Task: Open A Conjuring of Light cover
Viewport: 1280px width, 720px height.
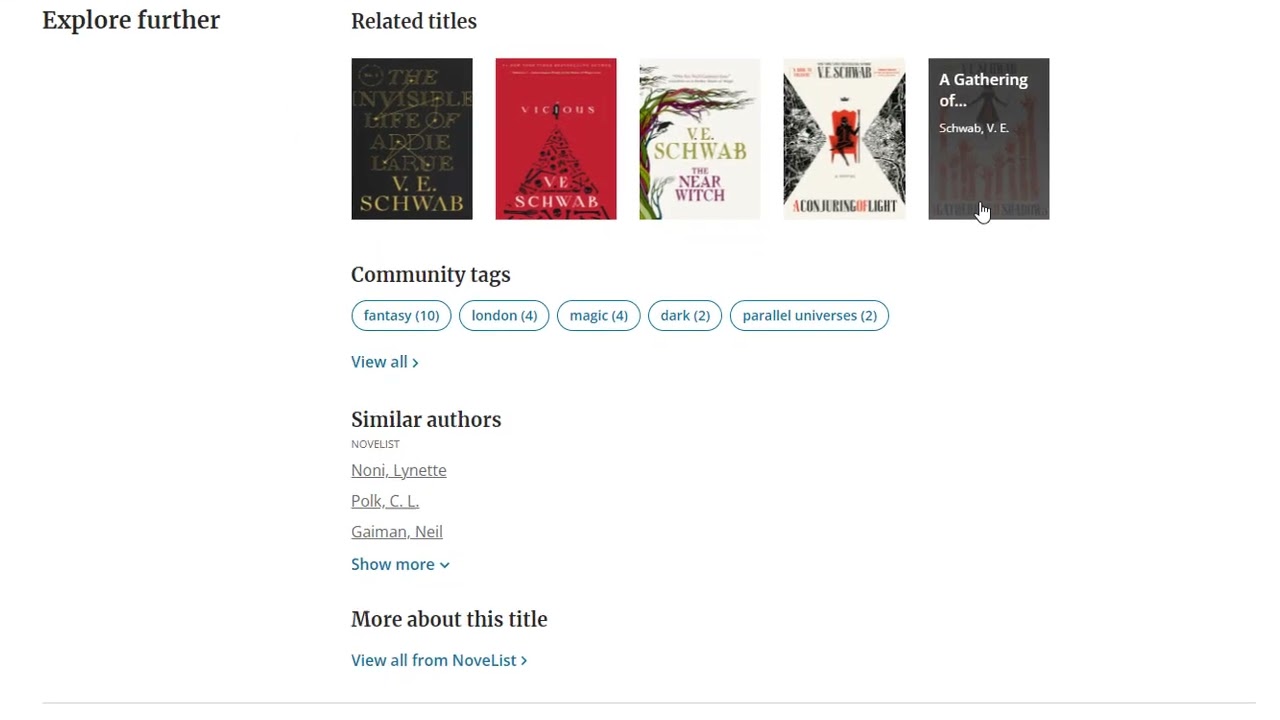Action: point(844,139)
